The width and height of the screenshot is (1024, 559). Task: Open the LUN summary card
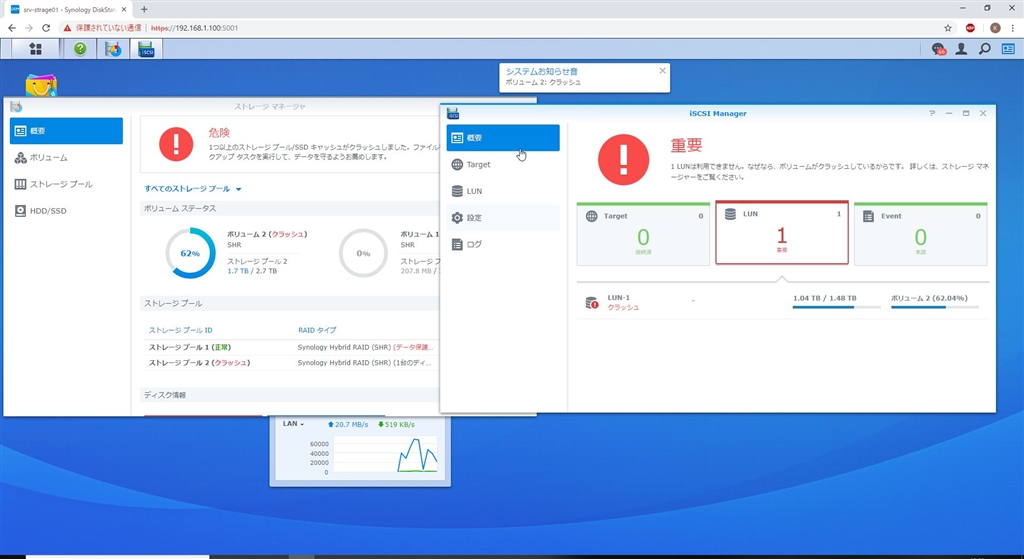[782, 232]
